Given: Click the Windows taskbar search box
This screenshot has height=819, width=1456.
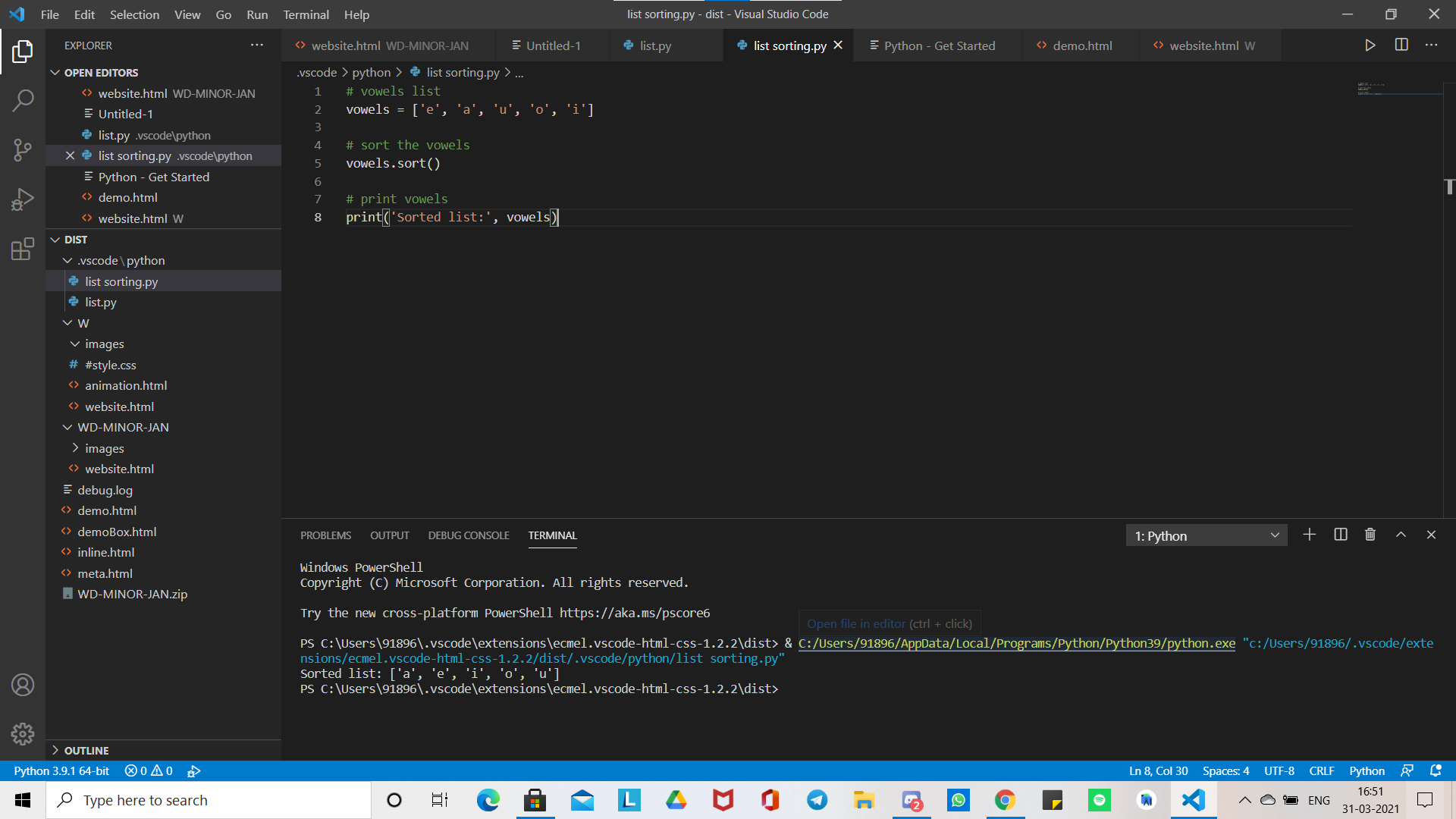Looking at the screenshot, I should pyautogui.click(x=209, y=801).
